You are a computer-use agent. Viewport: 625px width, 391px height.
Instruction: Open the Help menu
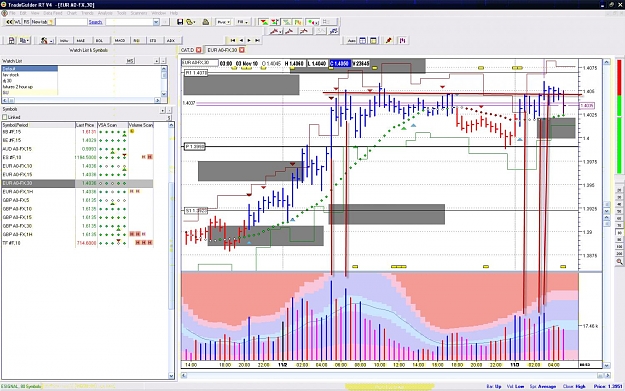[x=174, y=13]
